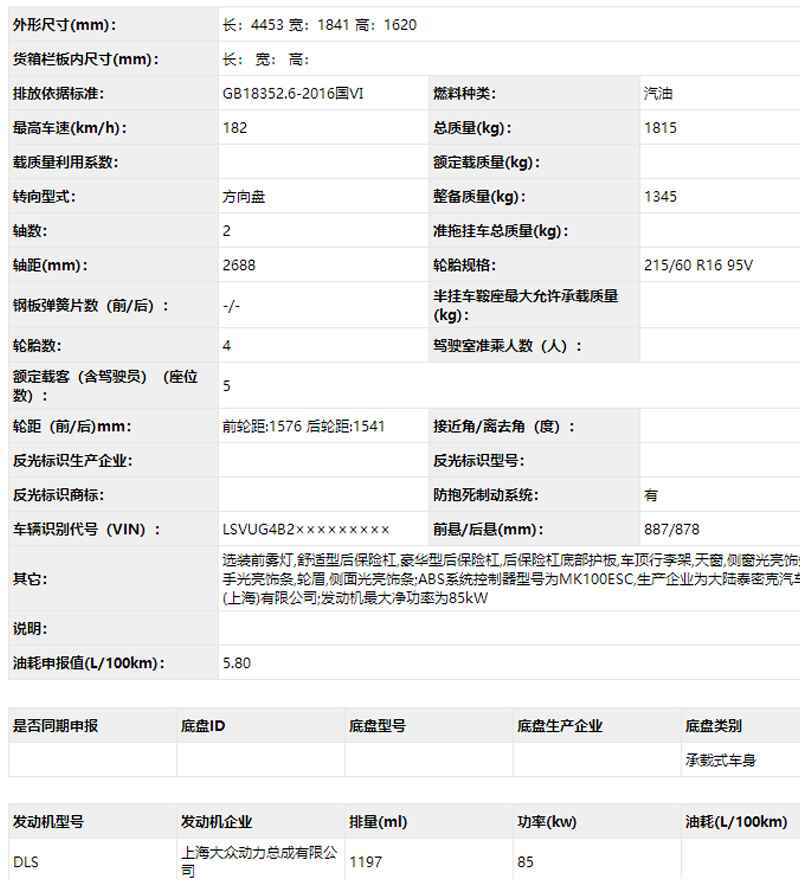Select the 其它 row label
The height and width of the screenshot is (884, 800).
point(30,579)
